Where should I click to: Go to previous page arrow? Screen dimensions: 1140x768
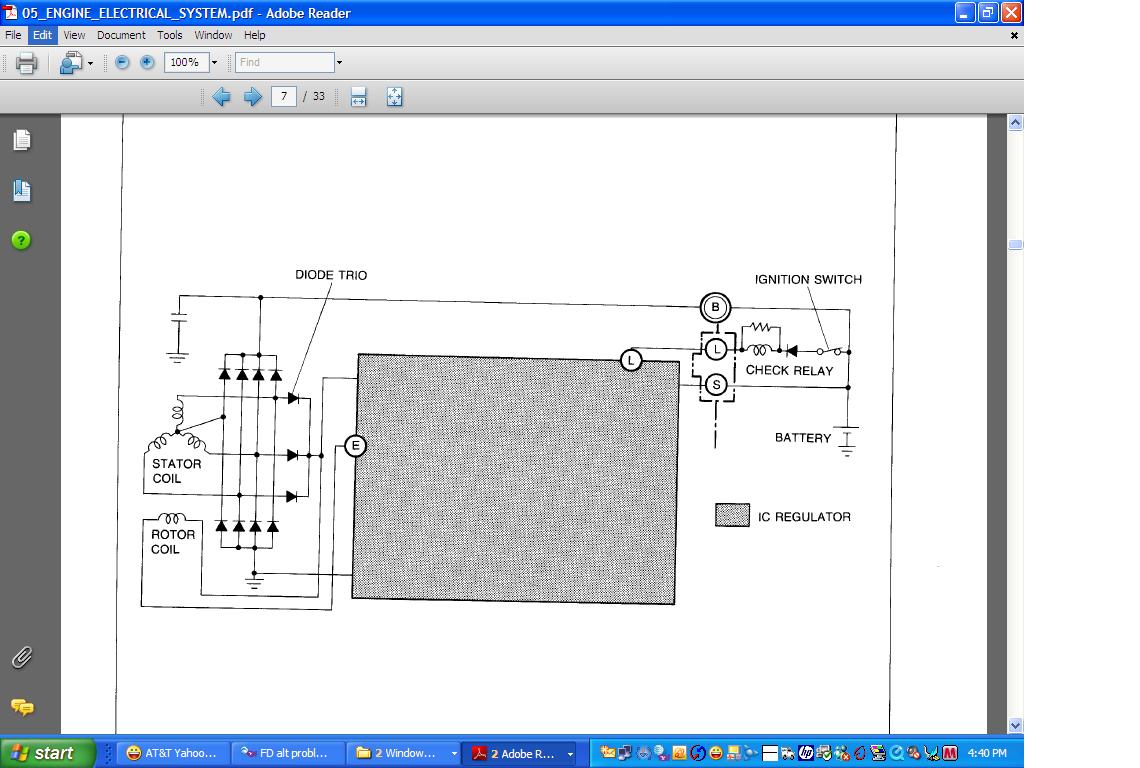click(222, 97)
